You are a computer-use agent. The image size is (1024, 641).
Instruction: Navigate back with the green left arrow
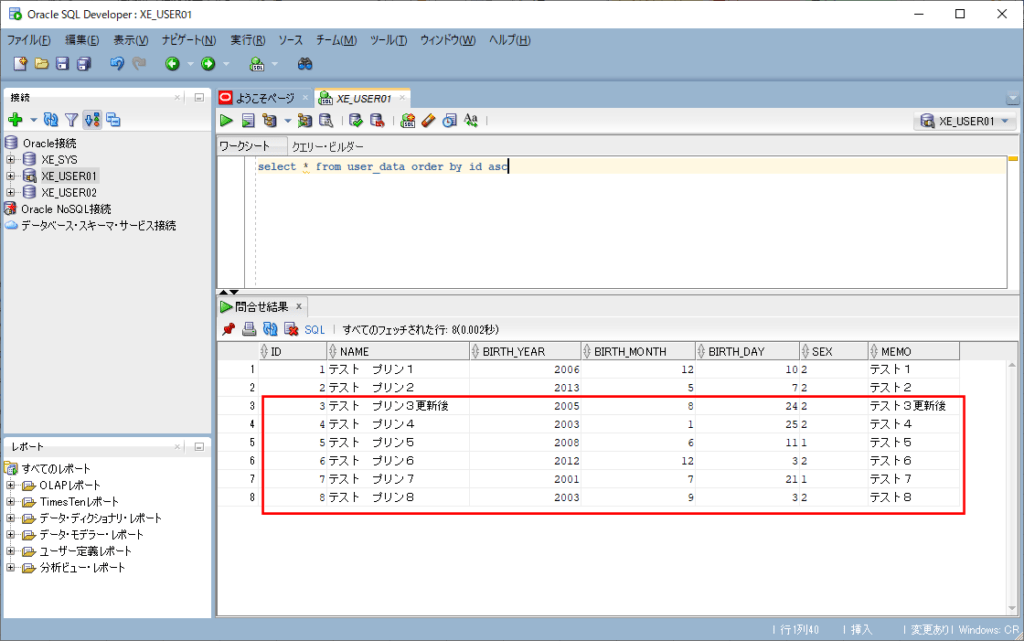[172, 64]
